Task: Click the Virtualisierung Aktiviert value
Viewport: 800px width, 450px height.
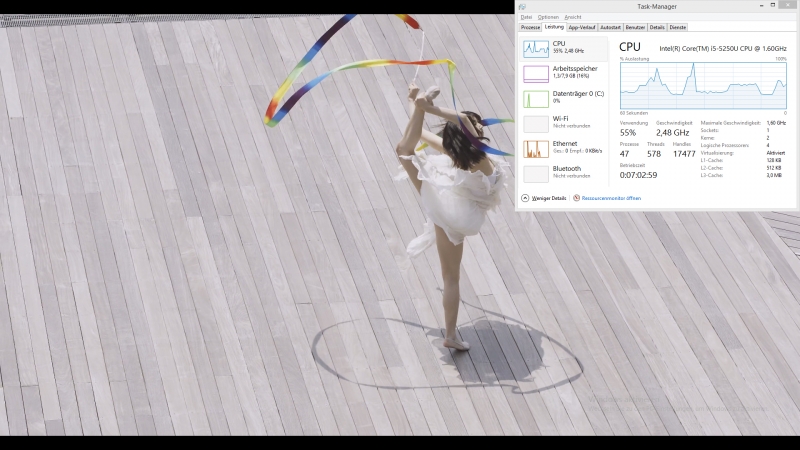Action: pyautogui.click(x=776, y=153)
